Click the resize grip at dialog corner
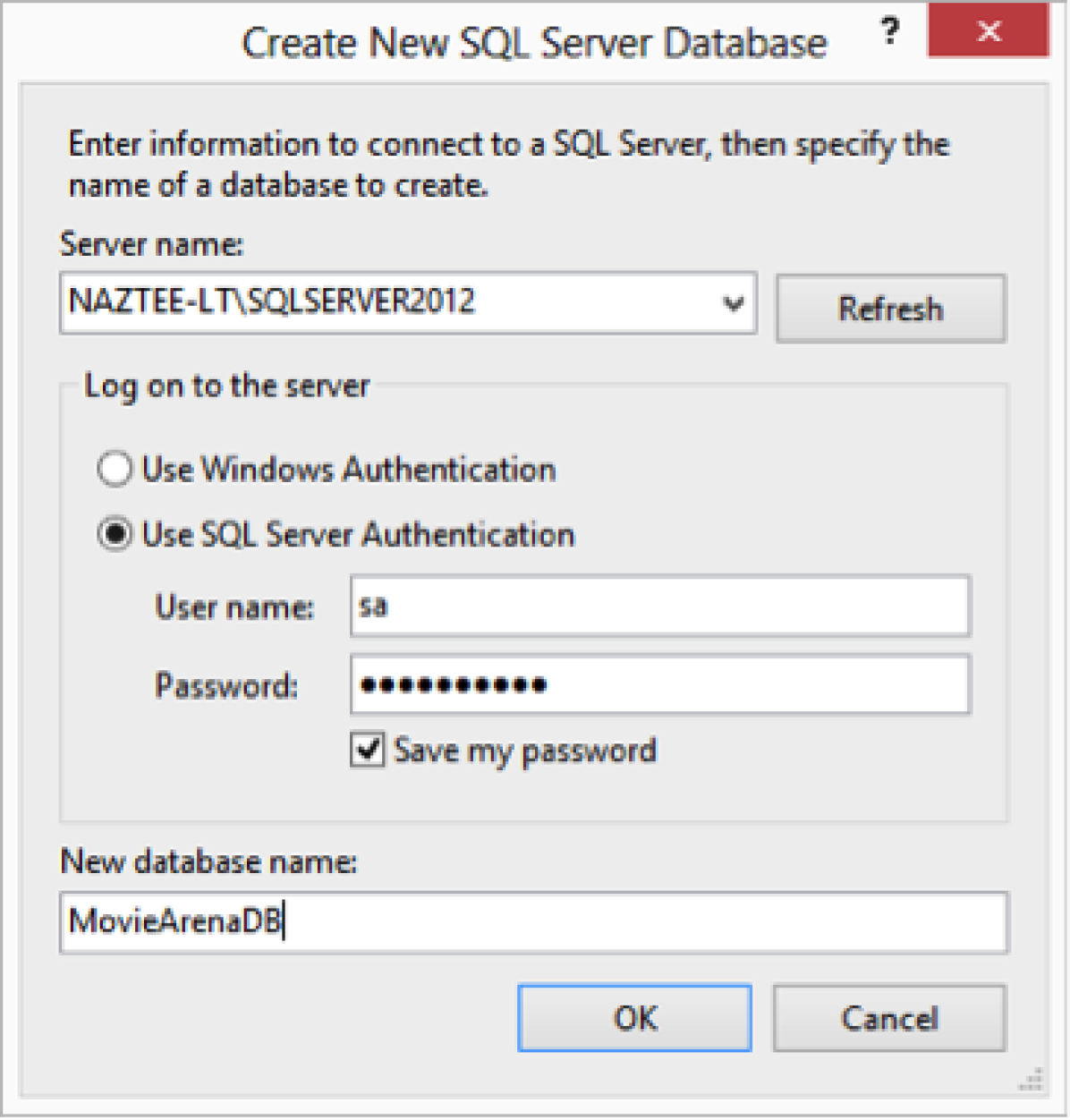 (x=1032, y=1080)
